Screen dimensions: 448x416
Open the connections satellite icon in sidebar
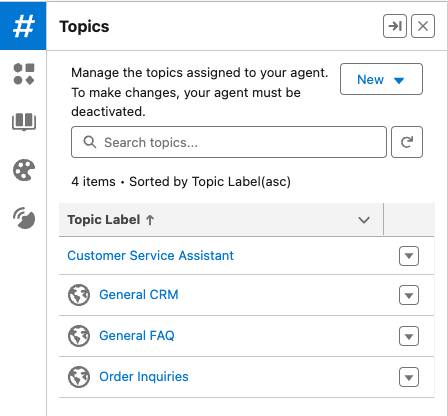pos(24,218)
